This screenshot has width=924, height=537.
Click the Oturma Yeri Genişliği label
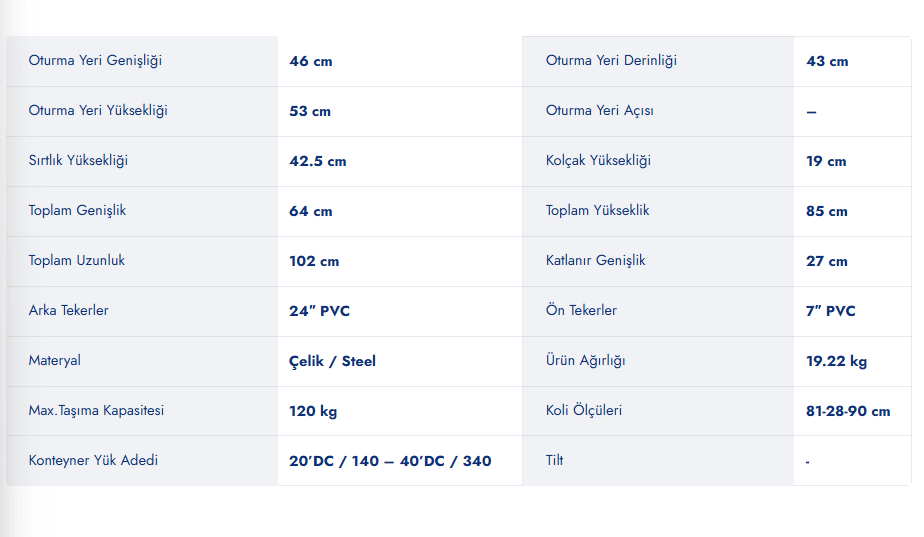point(95,61)
